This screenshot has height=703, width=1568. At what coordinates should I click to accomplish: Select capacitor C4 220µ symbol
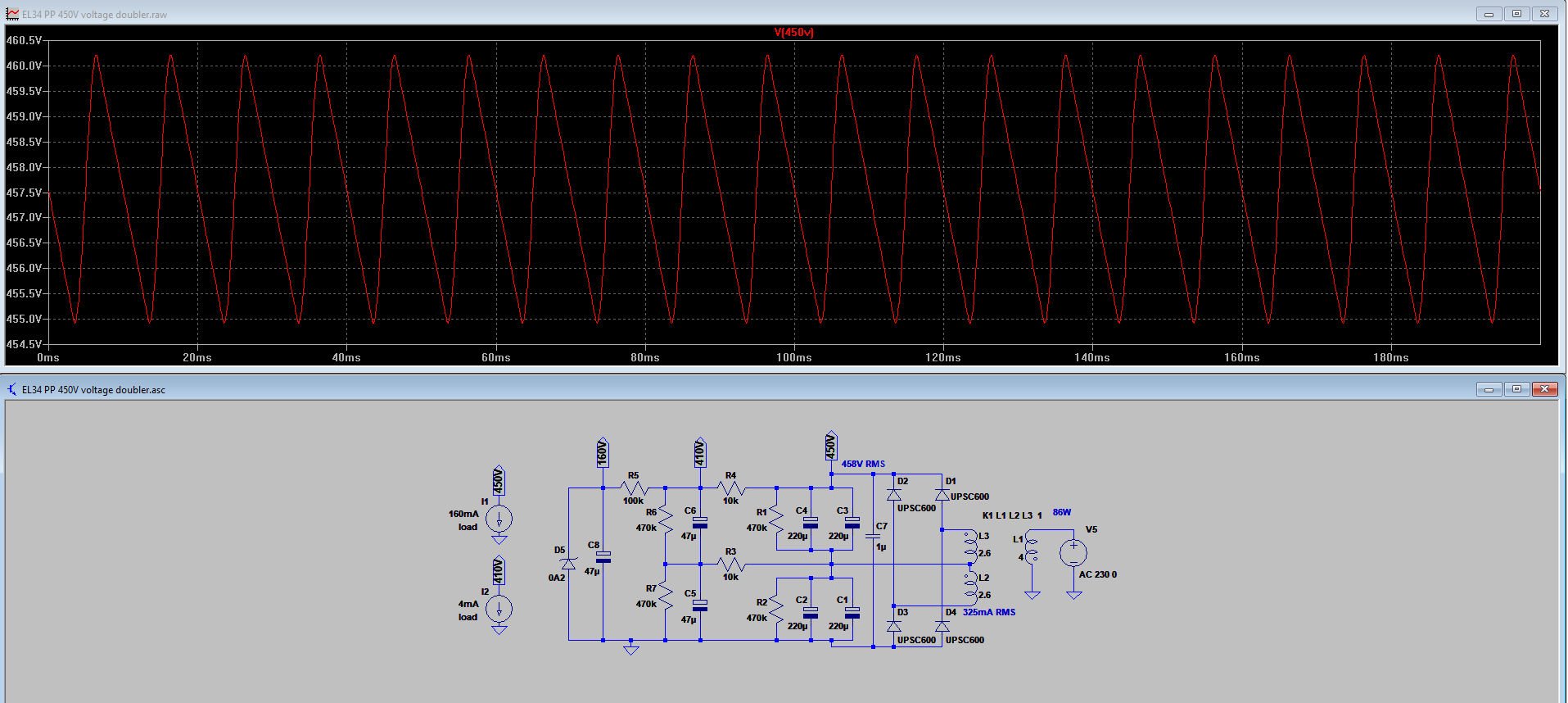point(811,523)
